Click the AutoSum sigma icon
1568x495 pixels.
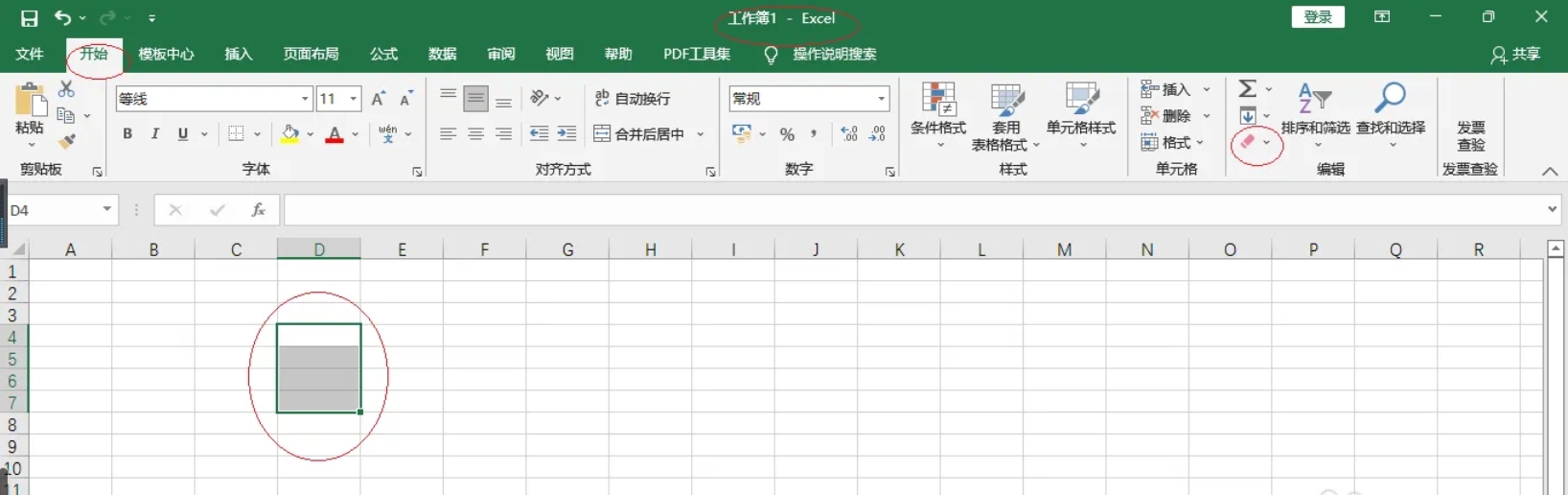coord(1247,89)
